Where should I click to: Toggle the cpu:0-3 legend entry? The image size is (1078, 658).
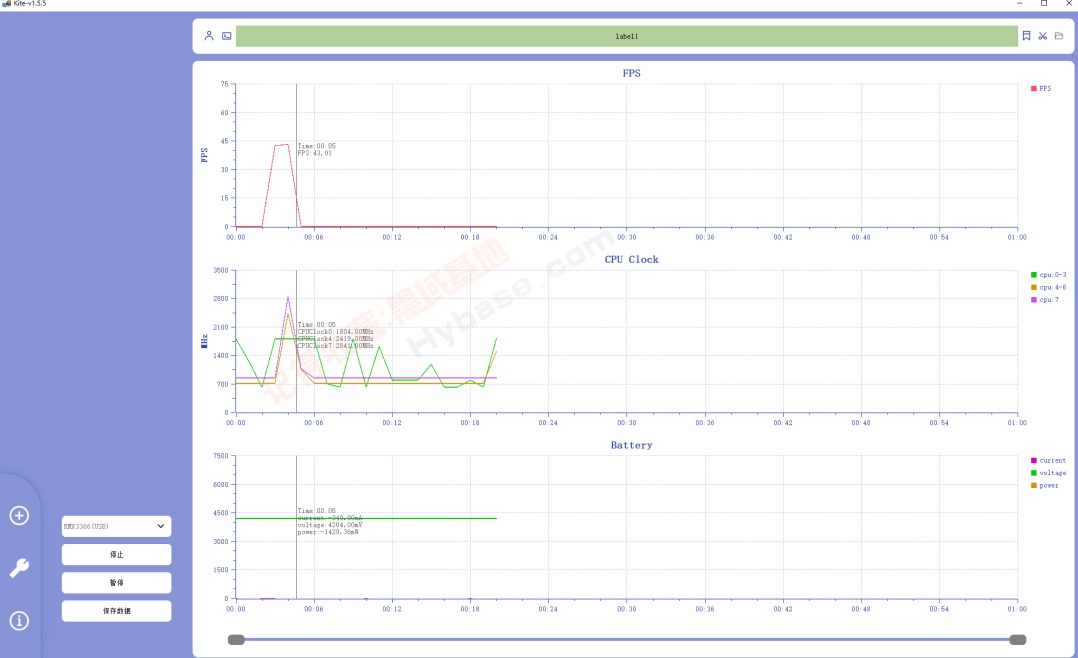click(1048, 274)
